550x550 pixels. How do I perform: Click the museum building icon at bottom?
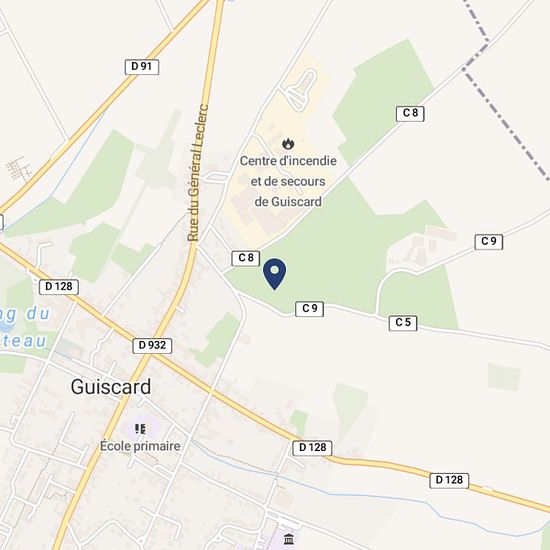[289, 538]
